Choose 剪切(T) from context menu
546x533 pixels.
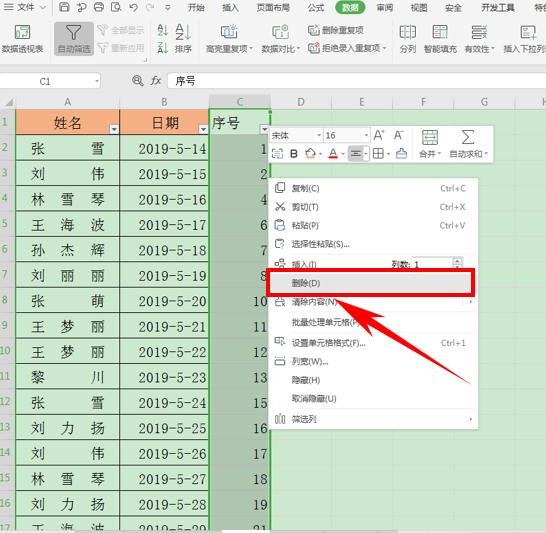coord(373,207)
